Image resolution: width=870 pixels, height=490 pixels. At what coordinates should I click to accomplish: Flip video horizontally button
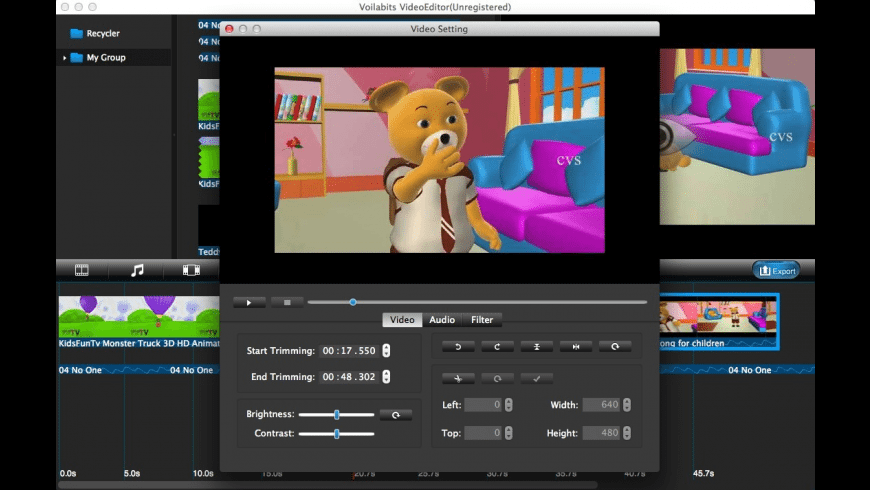pyautogui.click(x=576, y=346)
